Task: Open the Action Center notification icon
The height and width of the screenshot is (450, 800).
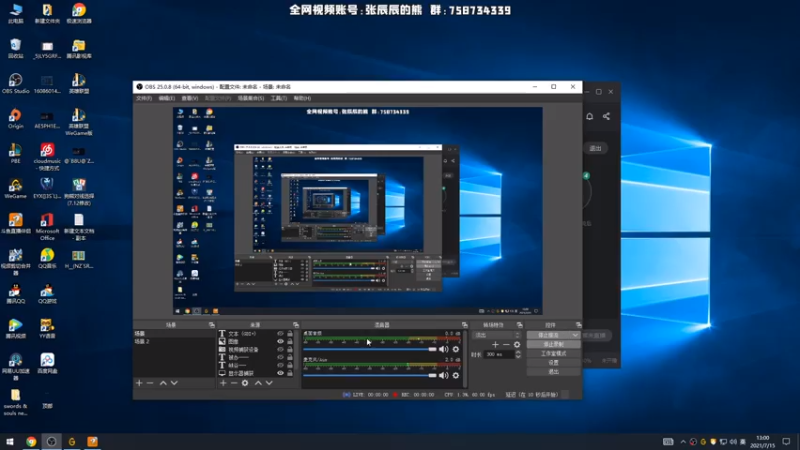Action: 786,442
